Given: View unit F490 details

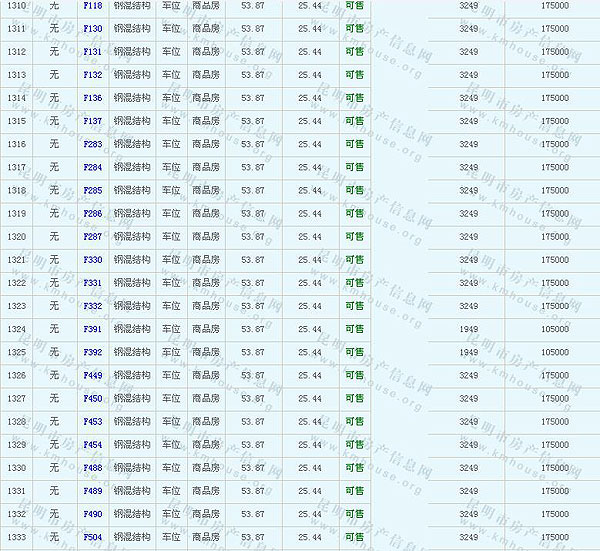Looking at the screenshot, I should [x=93, y=514].
